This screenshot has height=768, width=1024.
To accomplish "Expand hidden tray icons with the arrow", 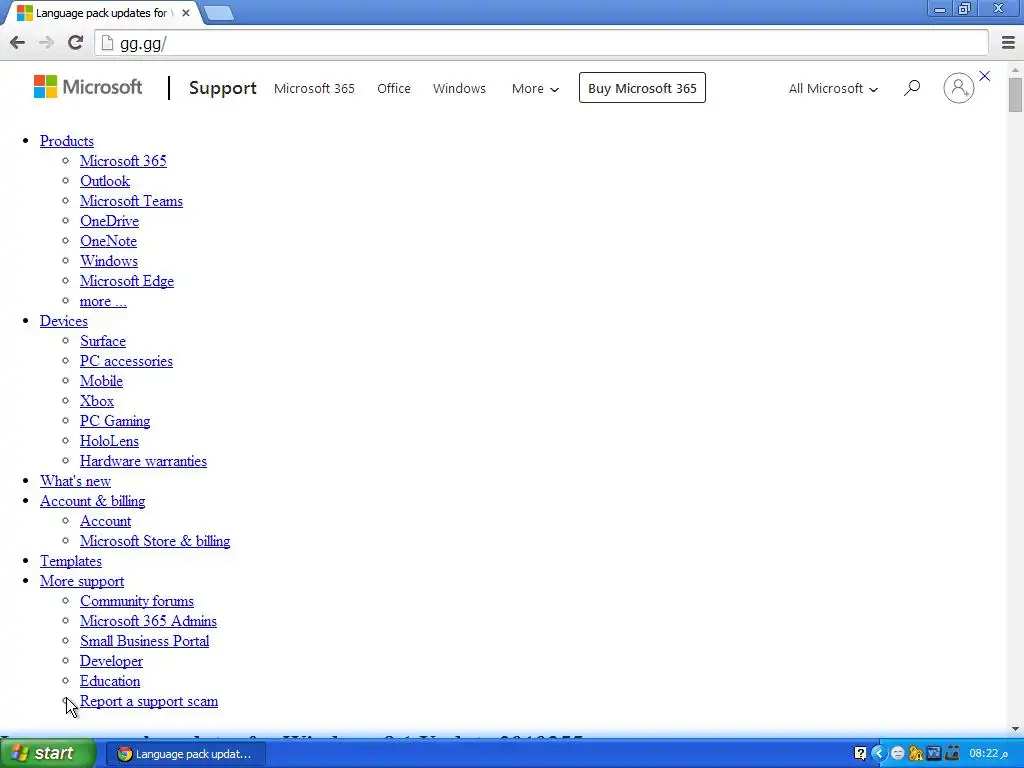I will (x=878, y=754).
